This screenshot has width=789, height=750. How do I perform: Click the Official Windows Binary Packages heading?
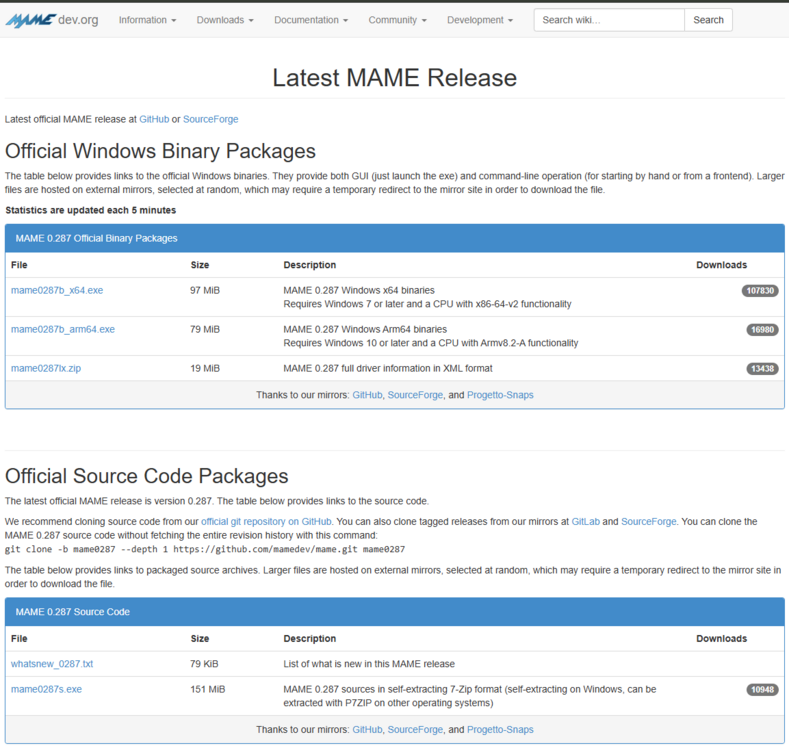[x=160, y=151]
